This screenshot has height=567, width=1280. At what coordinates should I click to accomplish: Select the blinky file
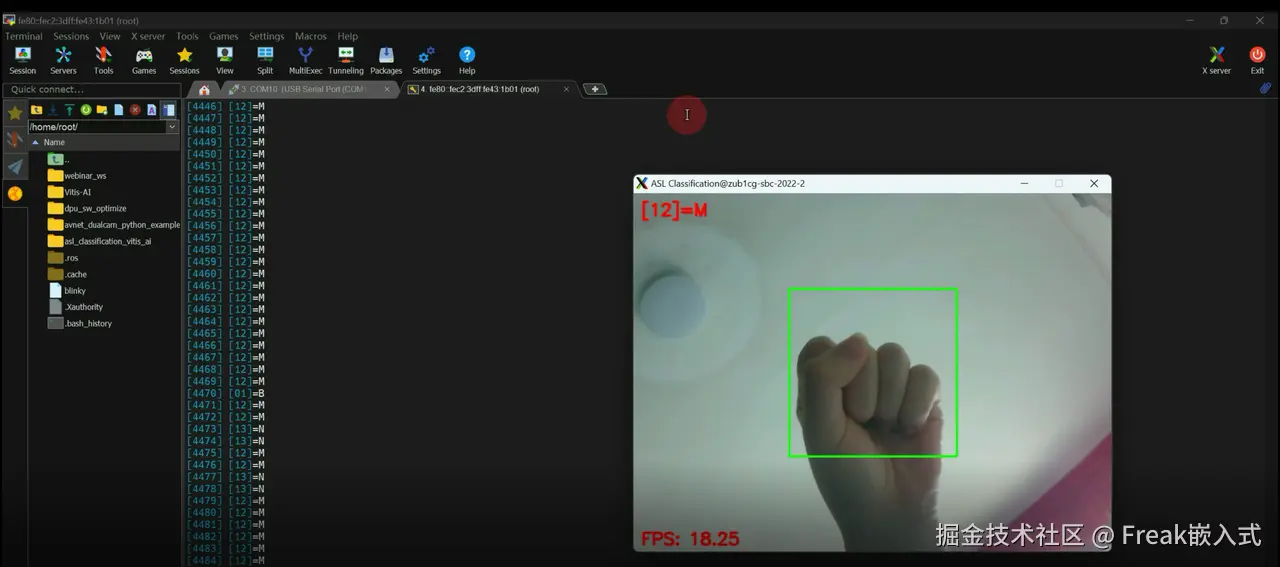point(67,291)
